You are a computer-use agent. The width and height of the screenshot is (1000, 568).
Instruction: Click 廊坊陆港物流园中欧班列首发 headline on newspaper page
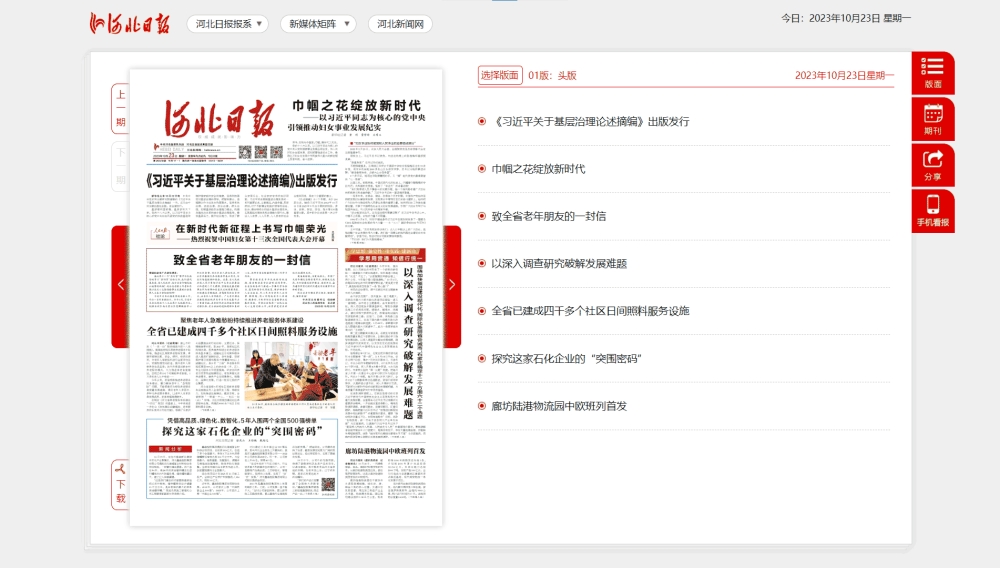pos(385,451)
